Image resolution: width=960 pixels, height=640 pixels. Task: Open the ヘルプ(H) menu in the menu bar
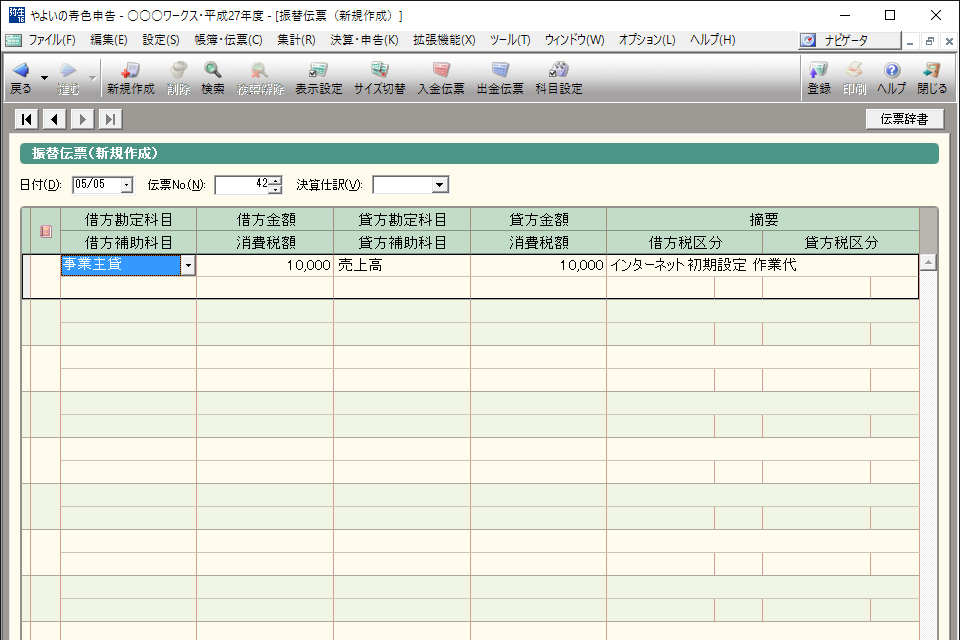[x=713, y=40]
